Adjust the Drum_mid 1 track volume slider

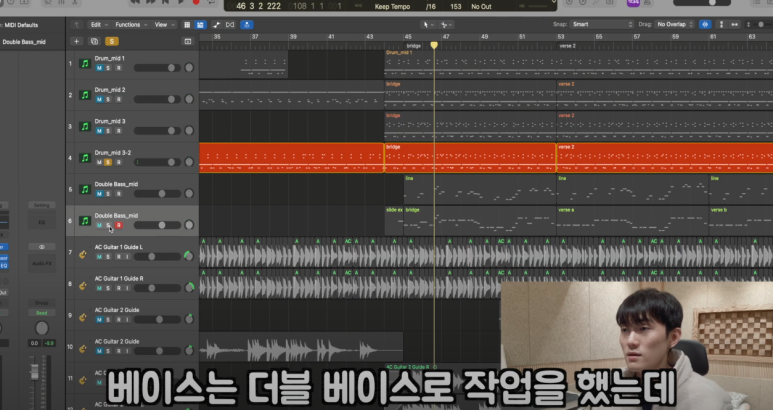tap(160, 68)
